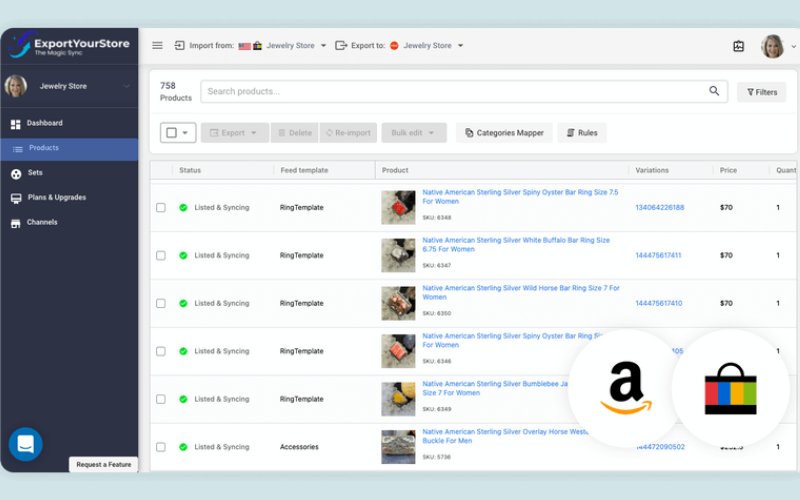
Task: Open Categories Mapper
Action: [x=504, y=133]
